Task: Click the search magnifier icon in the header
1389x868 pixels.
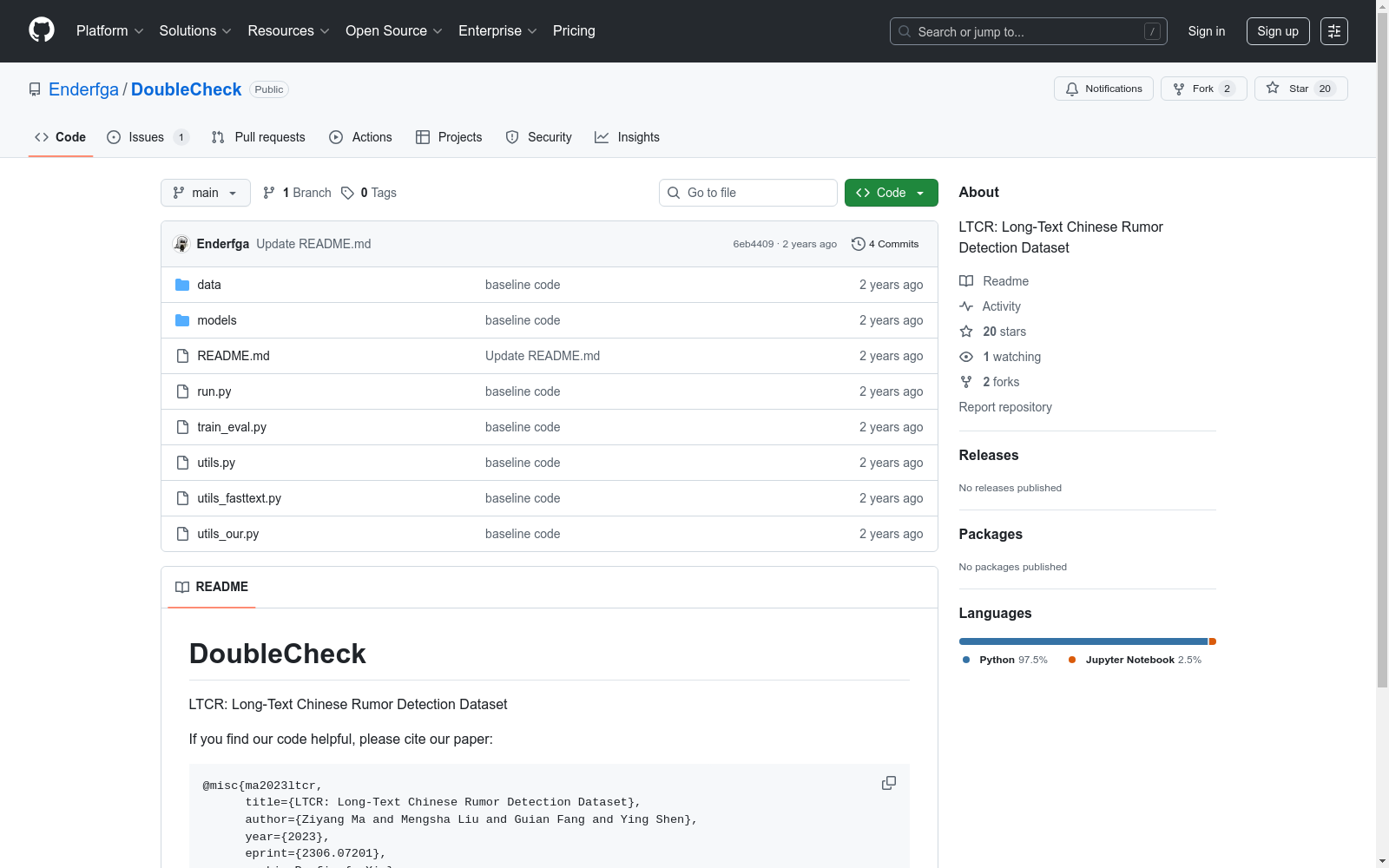Action: point(905,31)
